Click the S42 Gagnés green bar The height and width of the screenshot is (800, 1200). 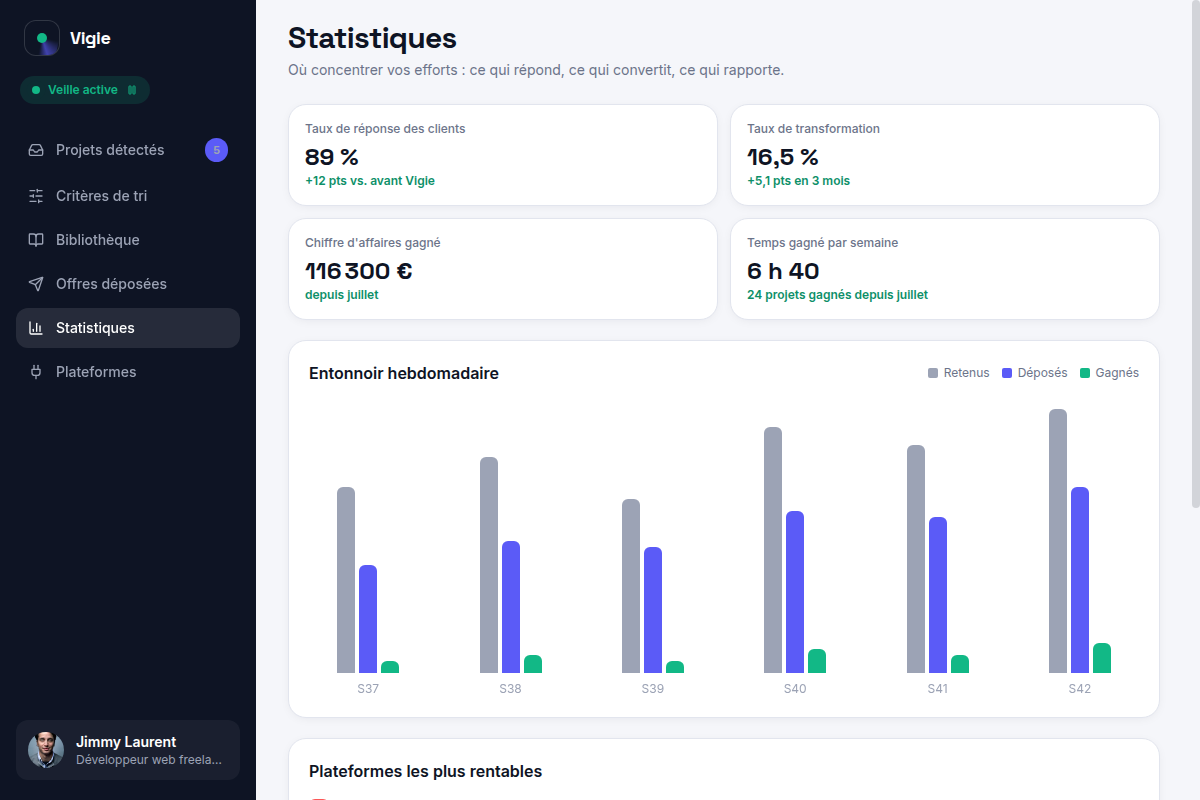(x=1102, y=658)
